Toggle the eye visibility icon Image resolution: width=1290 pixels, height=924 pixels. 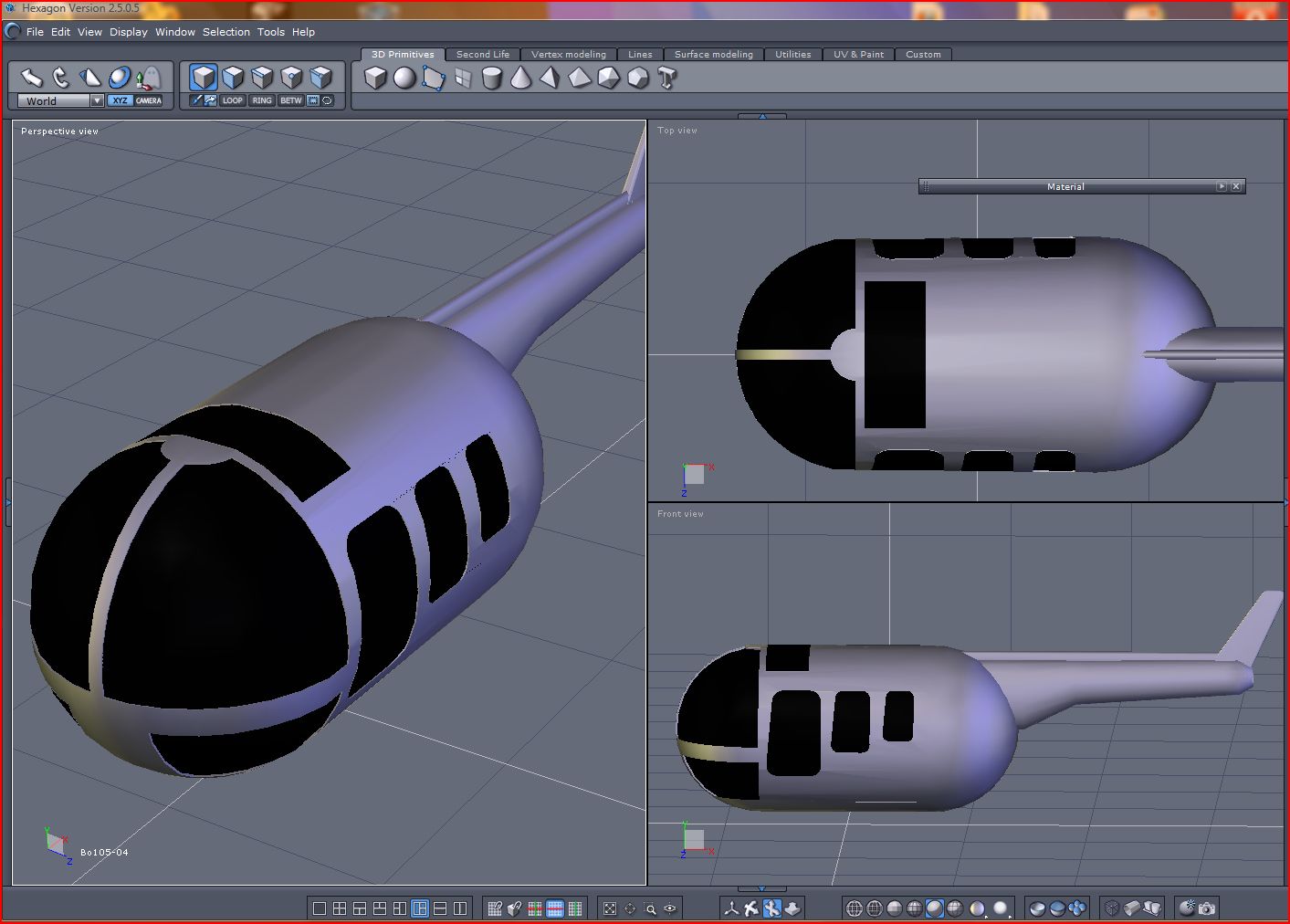point(670,908)
